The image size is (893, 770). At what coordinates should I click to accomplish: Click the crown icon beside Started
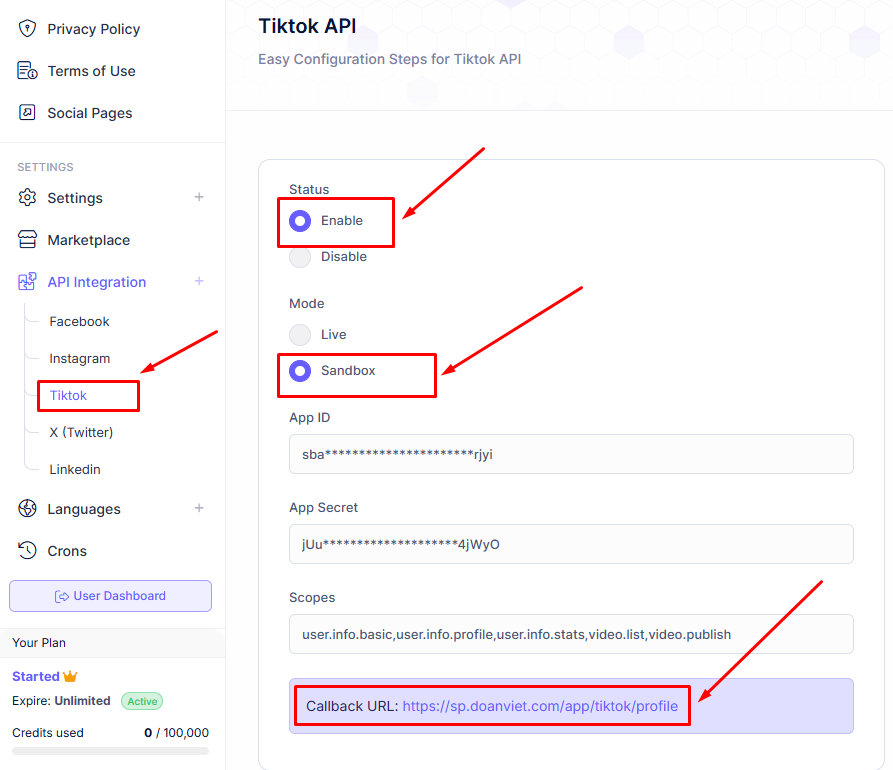(70, 676)
